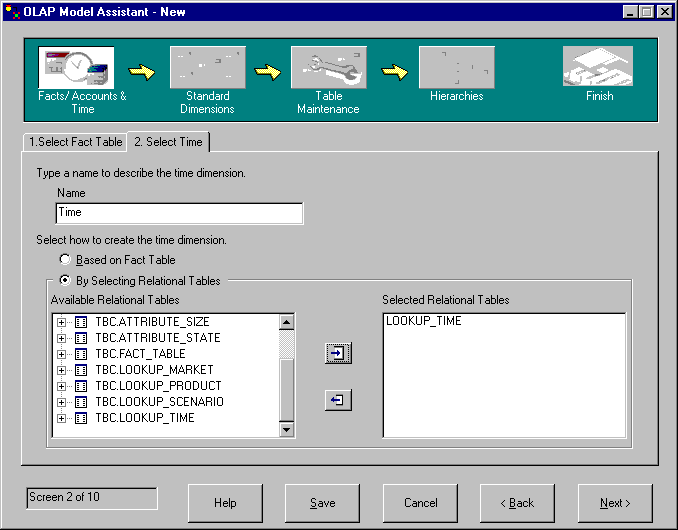Click the Finish step icon

tap(598, 67)
